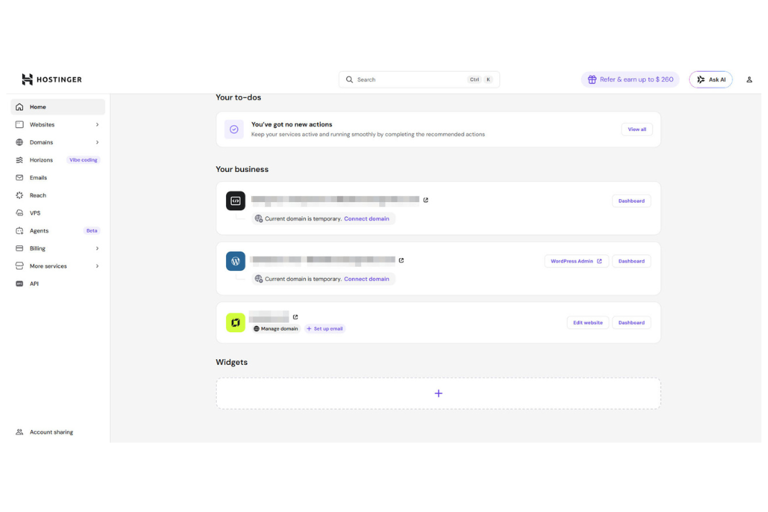Open first site's external link icon
Image resolution: width=768 pixels, height=512 pixels.
pyautogui.click(x=426, y=200)
